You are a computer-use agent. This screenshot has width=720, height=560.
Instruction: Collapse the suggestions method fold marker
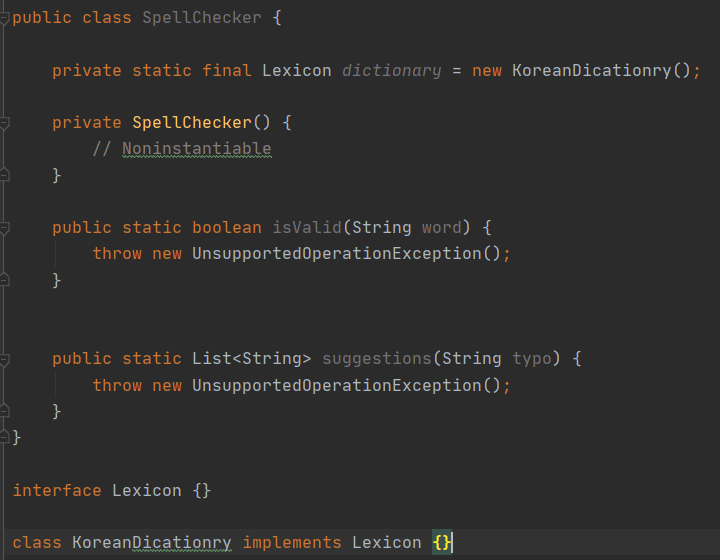(4, 359)
